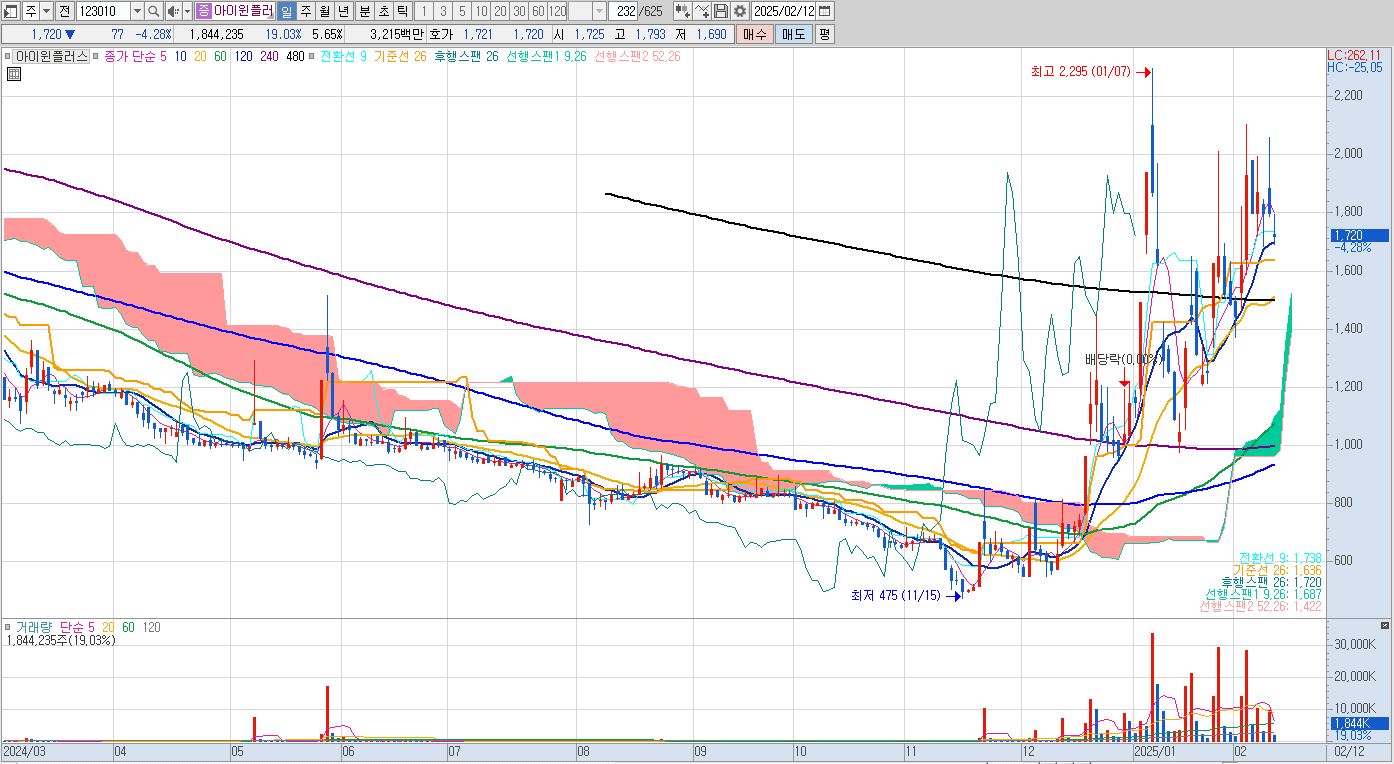Click the 기준선 26 legend label
Screen dimensions: 1394x764
tap(400, 57)
